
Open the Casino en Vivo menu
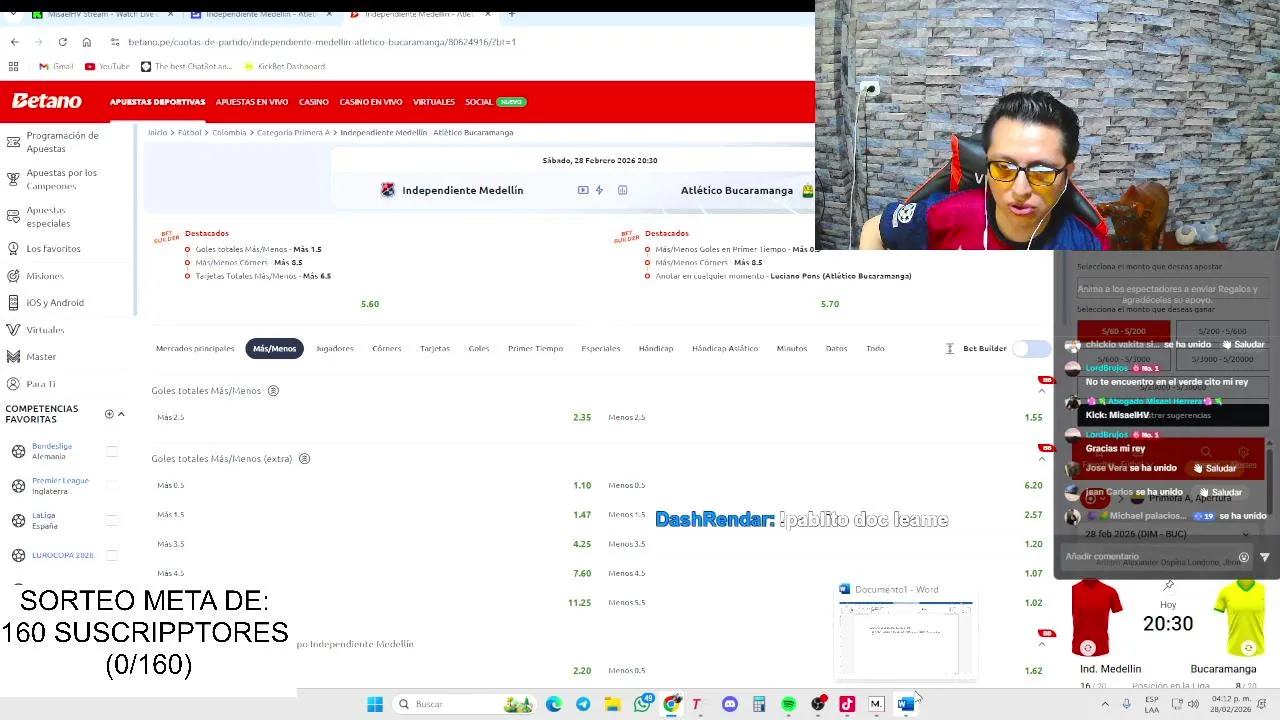[371, 102]
